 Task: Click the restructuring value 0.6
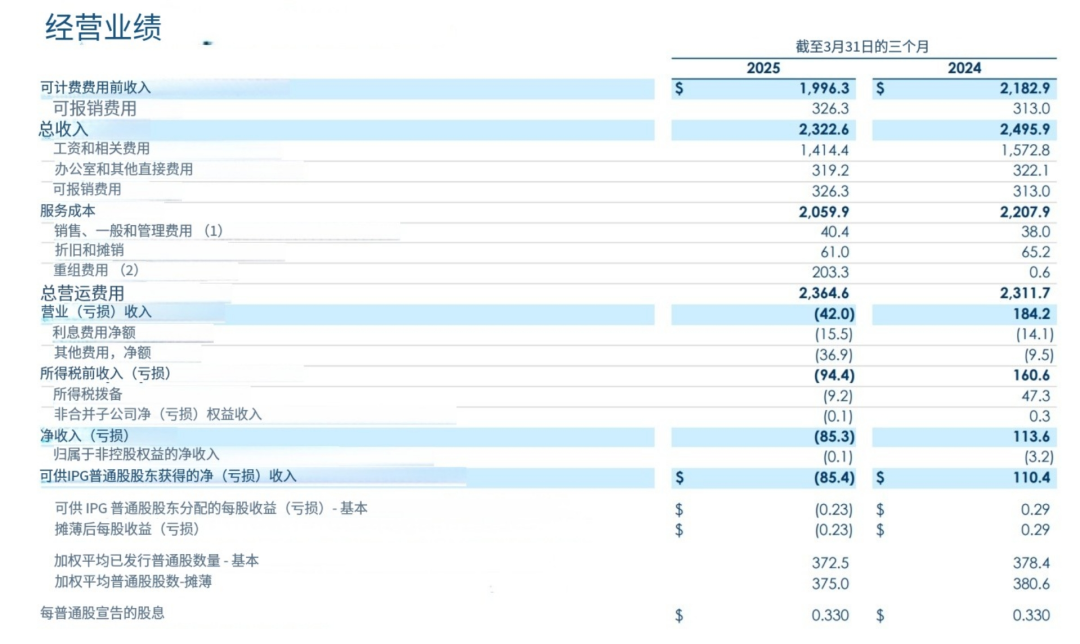tap(1039, 273)
